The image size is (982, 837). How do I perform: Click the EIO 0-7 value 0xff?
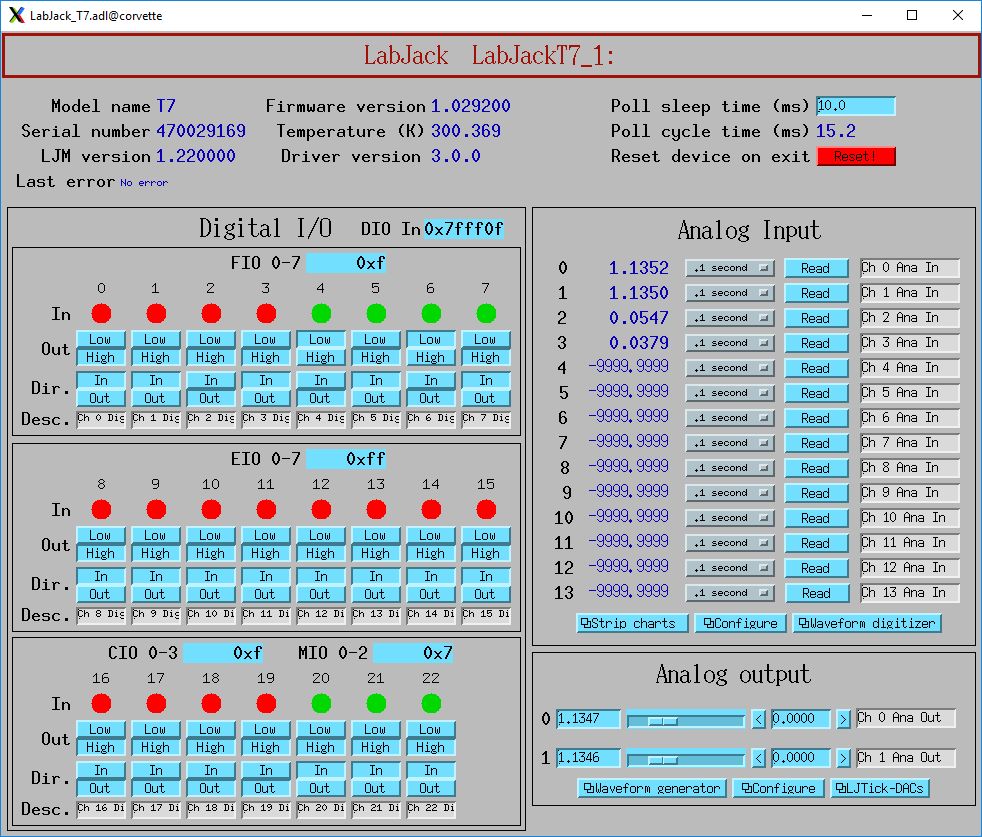346,459
